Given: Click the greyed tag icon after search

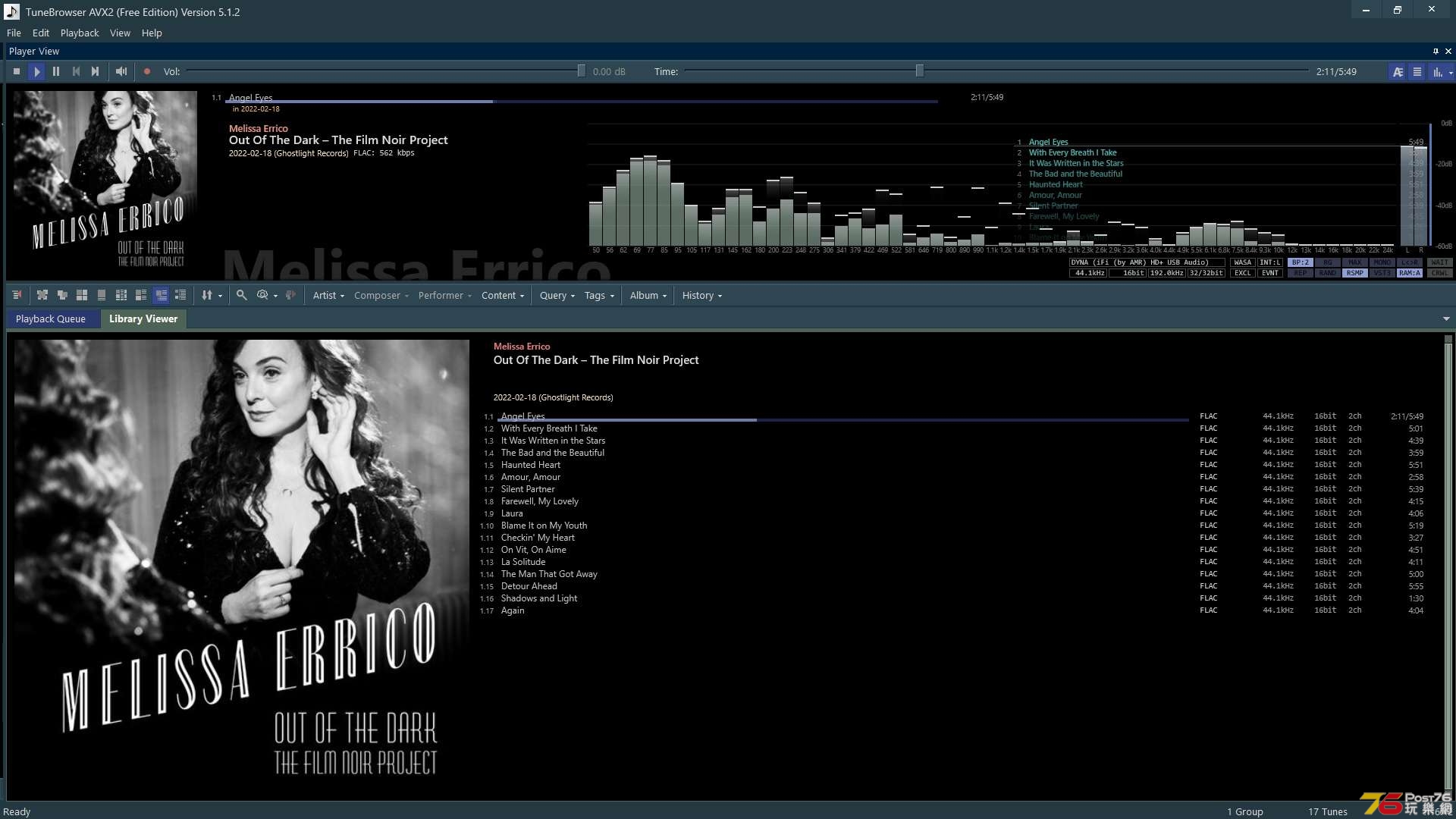Looking at the screenshot, I should (x=290, y=295).
